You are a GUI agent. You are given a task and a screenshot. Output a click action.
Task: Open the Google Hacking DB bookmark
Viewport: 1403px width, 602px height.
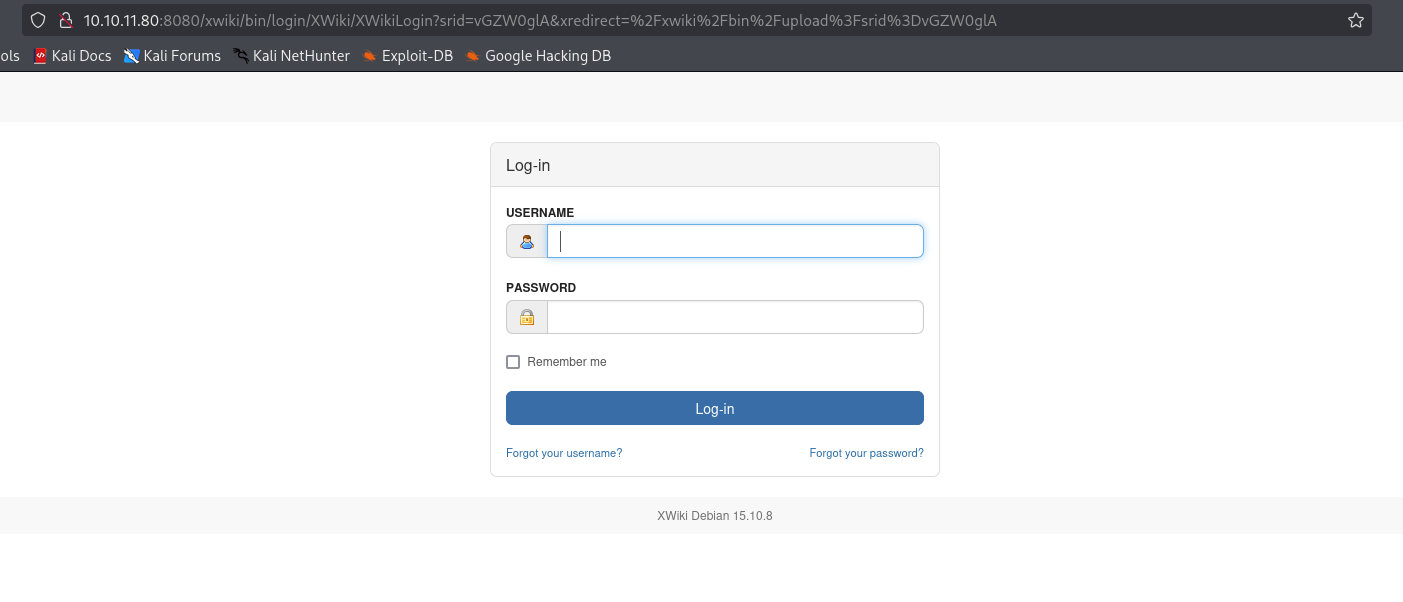pos(538,56)
